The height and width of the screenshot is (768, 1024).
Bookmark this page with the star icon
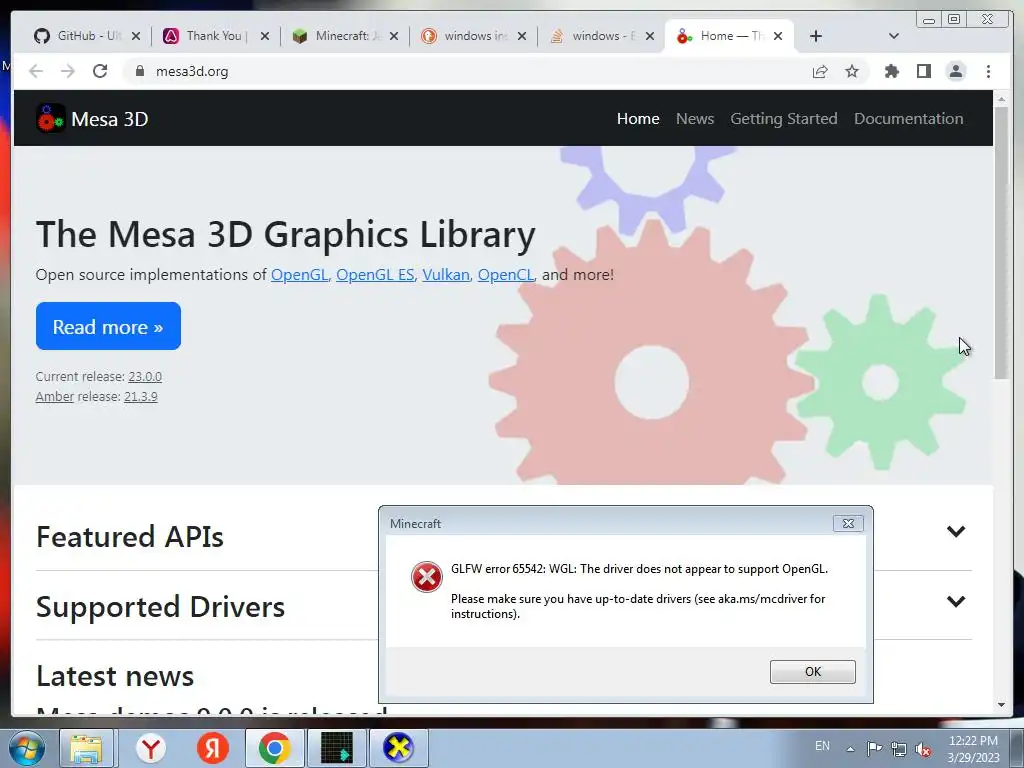852,71
